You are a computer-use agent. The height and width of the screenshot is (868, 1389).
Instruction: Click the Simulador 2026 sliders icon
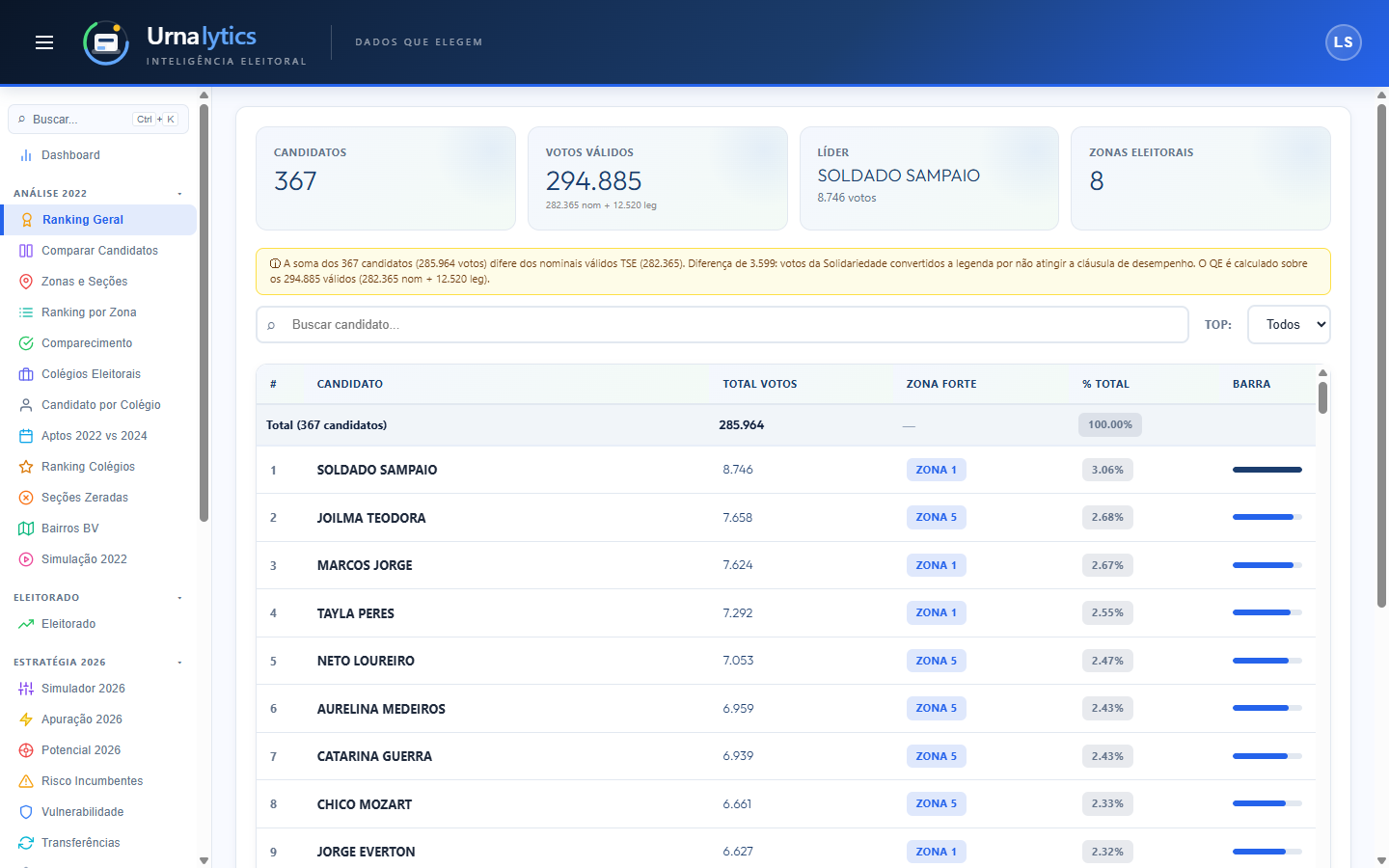(26, 689)
